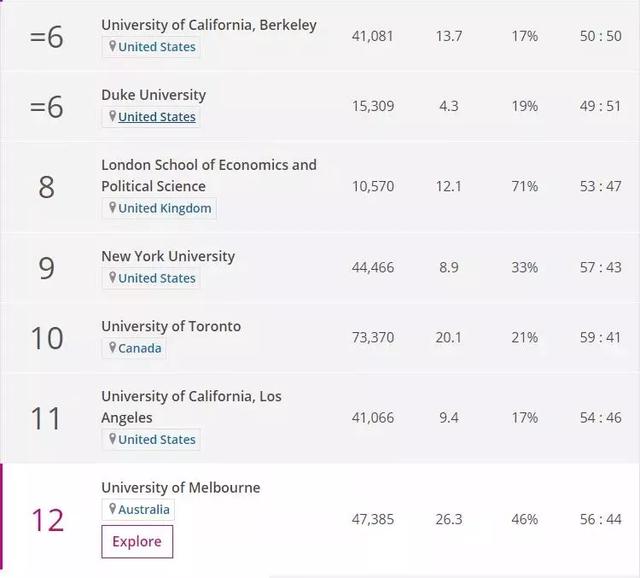Open the Duke University page link

(x=153, y=95)
